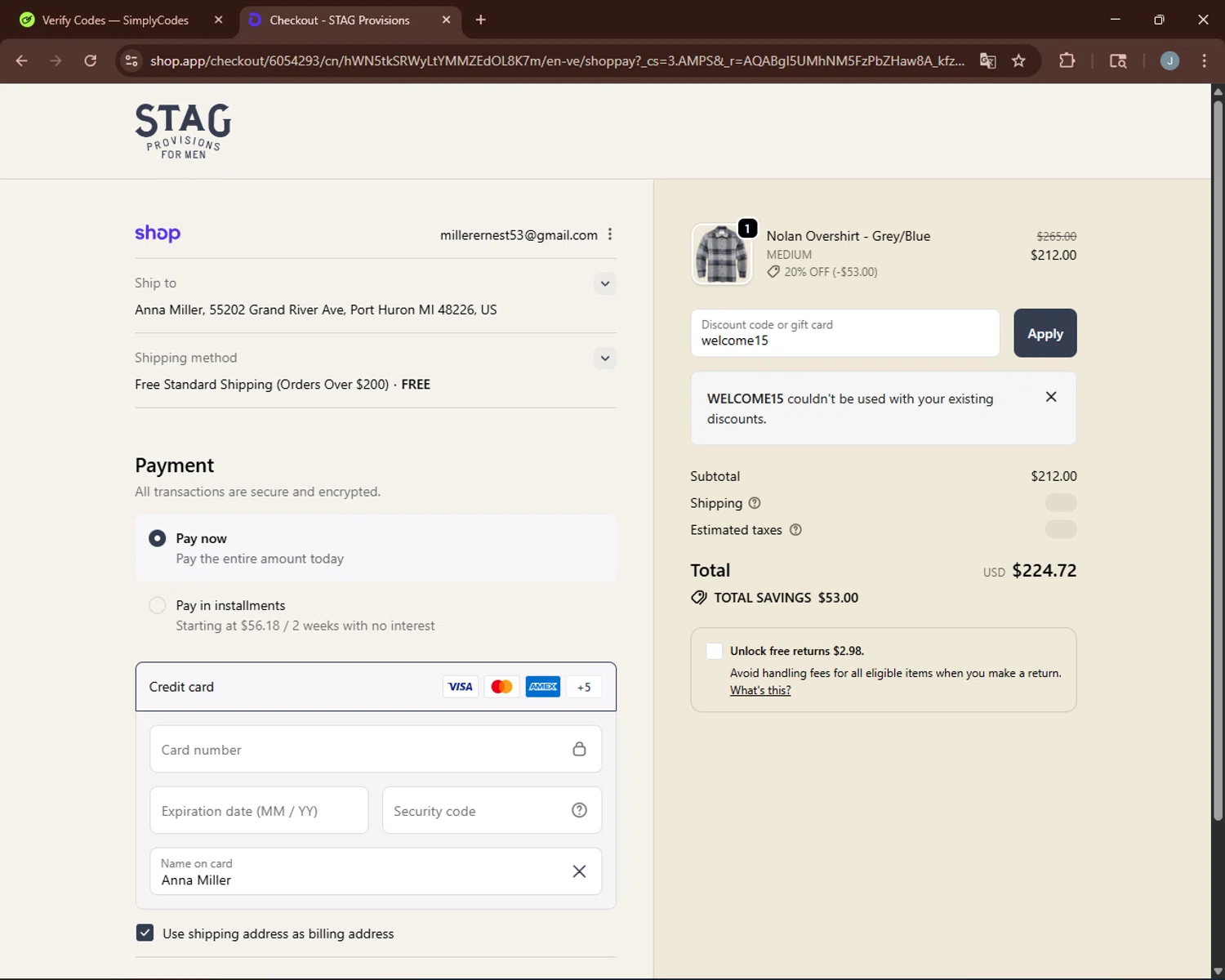Open the Chrome profile avatar J
The image size is (1225, 980).
coord(1169,60)
